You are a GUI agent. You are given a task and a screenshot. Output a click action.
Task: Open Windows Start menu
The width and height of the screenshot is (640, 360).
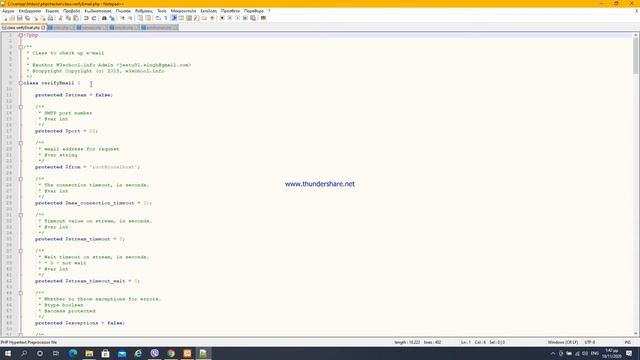8,353
